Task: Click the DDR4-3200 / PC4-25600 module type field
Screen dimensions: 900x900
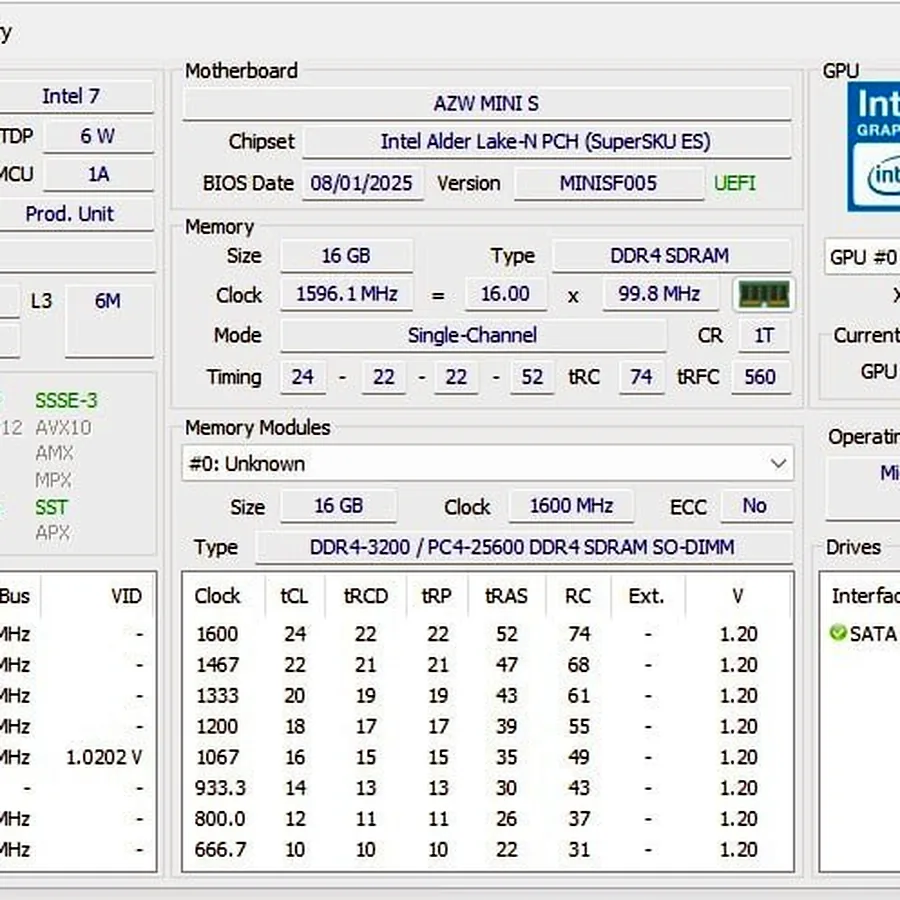Action: pos(523,547)
